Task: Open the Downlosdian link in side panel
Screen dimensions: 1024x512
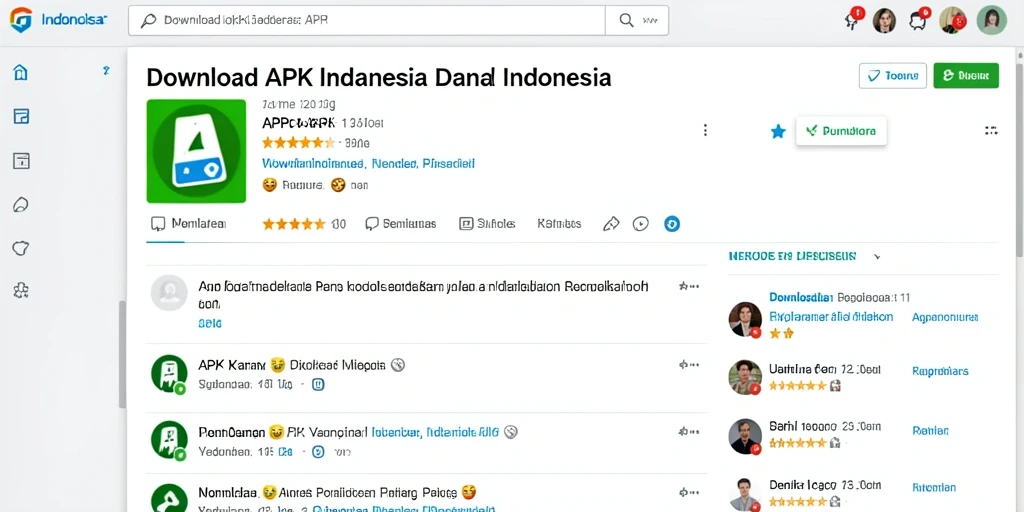Action: [801, 298]
